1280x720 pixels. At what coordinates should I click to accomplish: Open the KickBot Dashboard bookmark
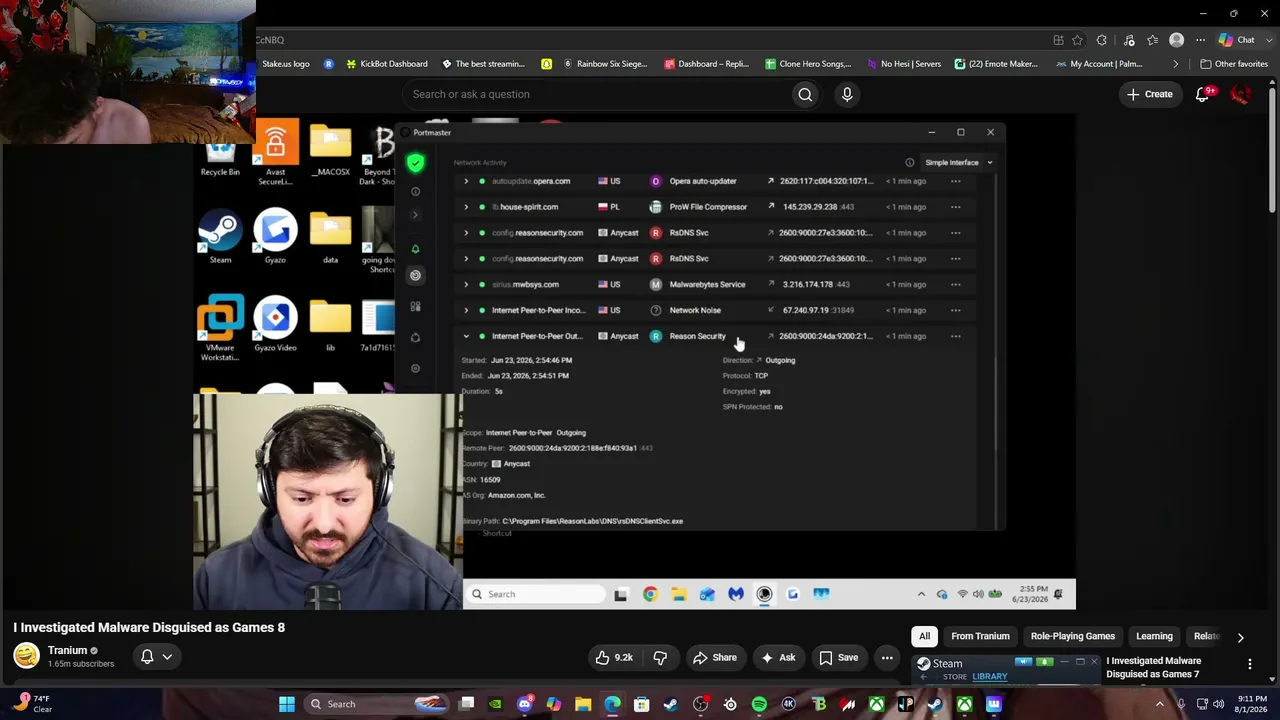click(387, 64)
